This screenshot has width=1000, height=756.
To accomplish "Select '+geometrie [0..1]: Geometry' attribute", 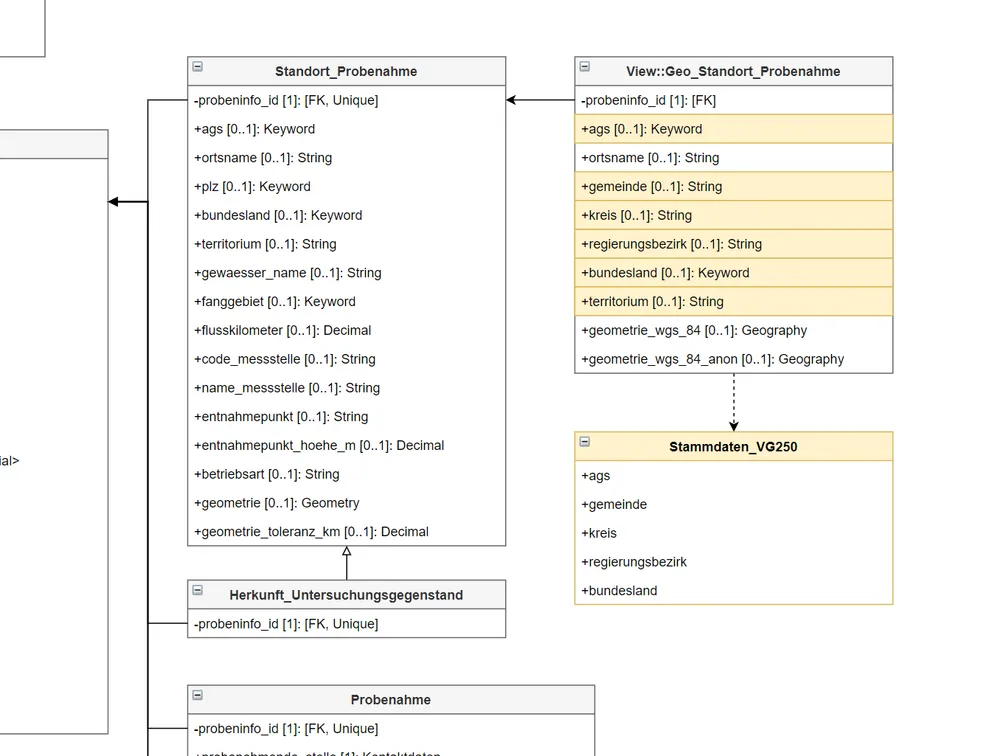I will (346, 502).
